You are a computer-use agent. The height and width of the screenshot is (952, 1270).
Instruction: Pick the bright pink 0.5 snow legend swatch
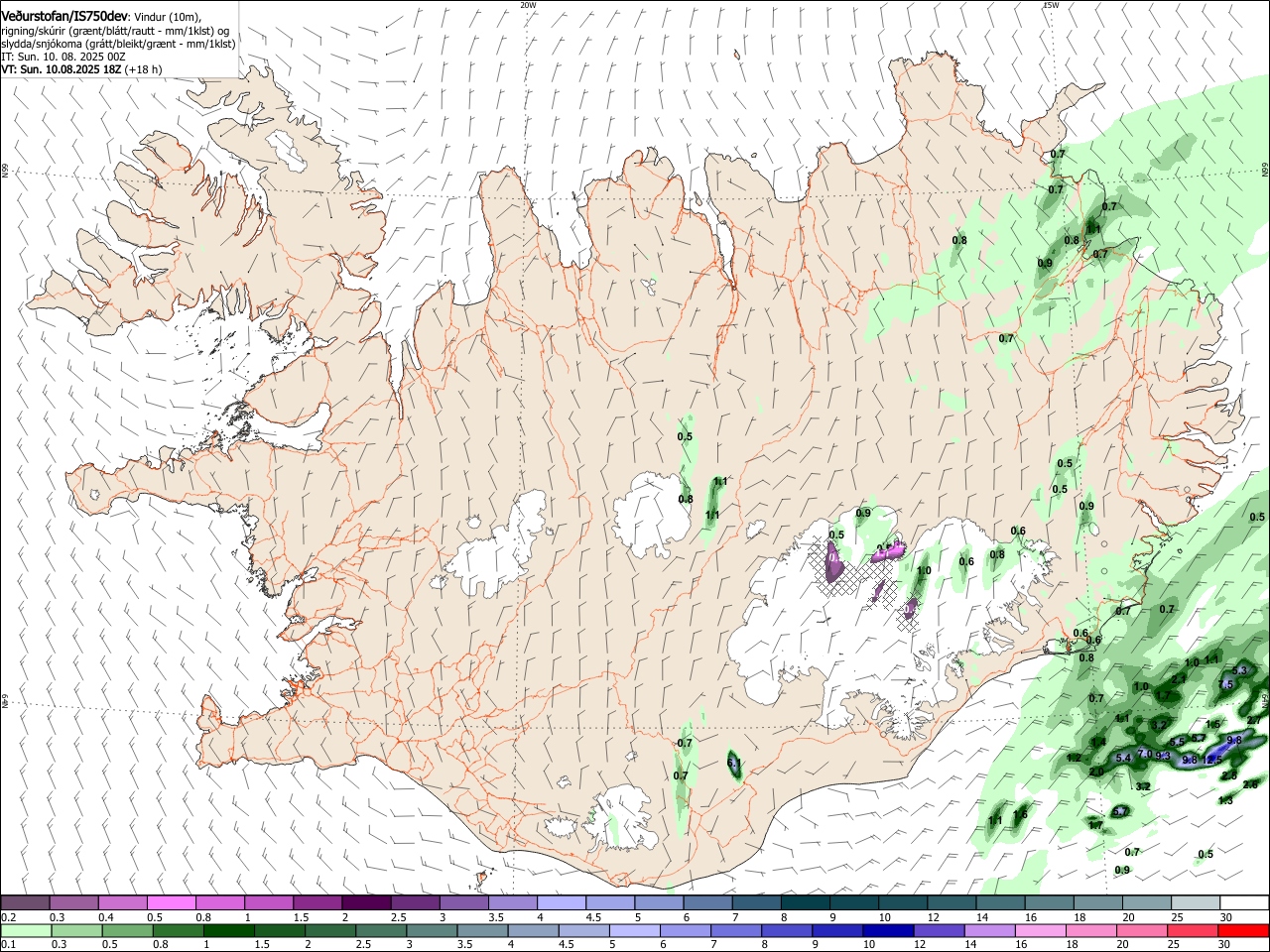pos(171,902)
